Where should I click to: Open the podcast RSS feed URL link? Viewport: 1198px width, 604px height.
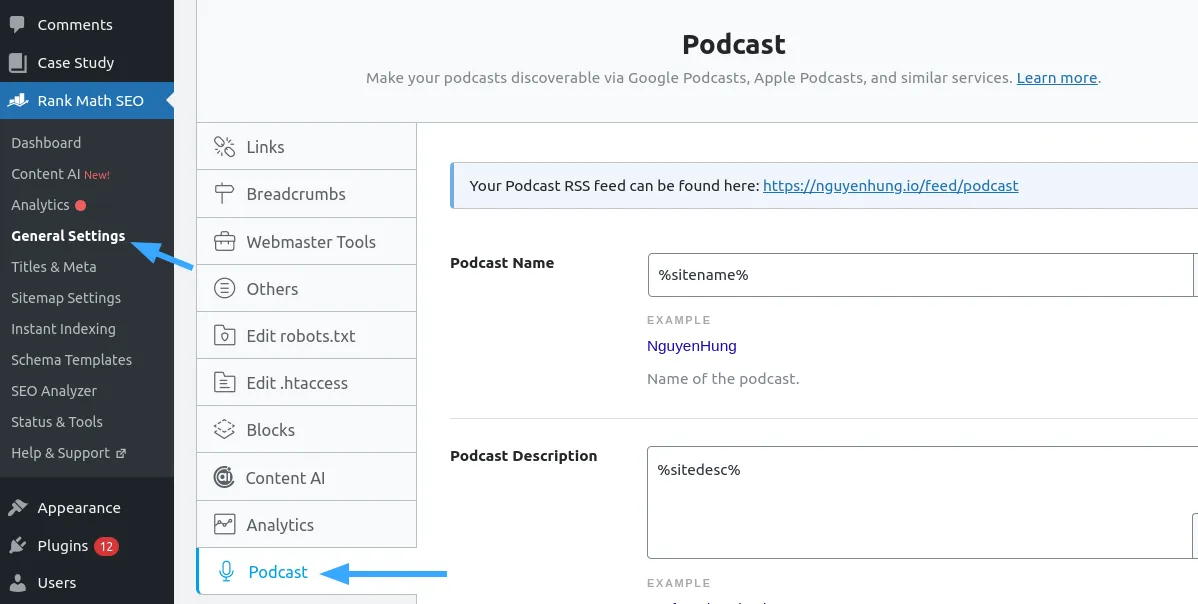coord(890,186)
